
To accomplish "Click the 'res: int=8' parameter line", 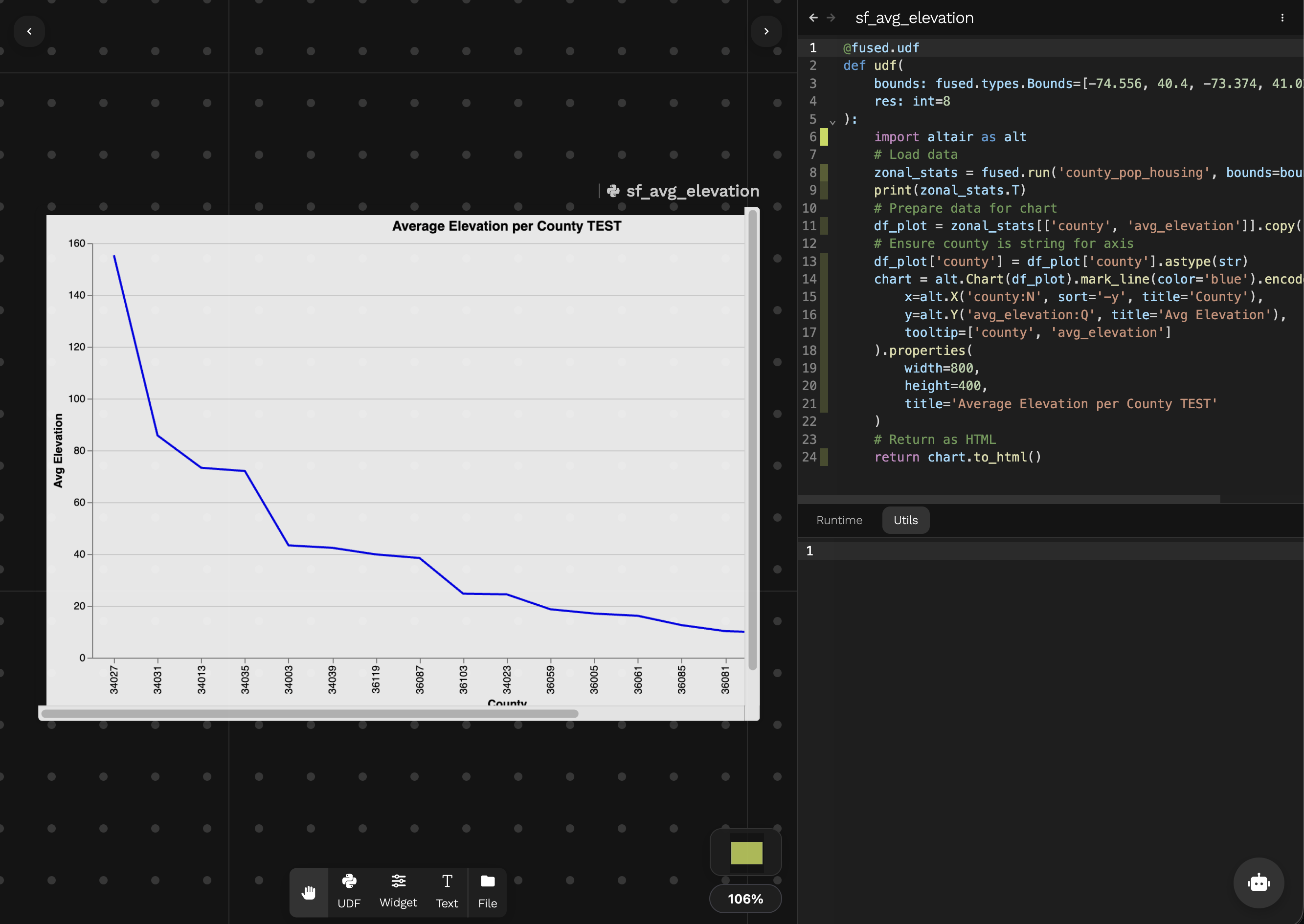I will pos(912,101).
